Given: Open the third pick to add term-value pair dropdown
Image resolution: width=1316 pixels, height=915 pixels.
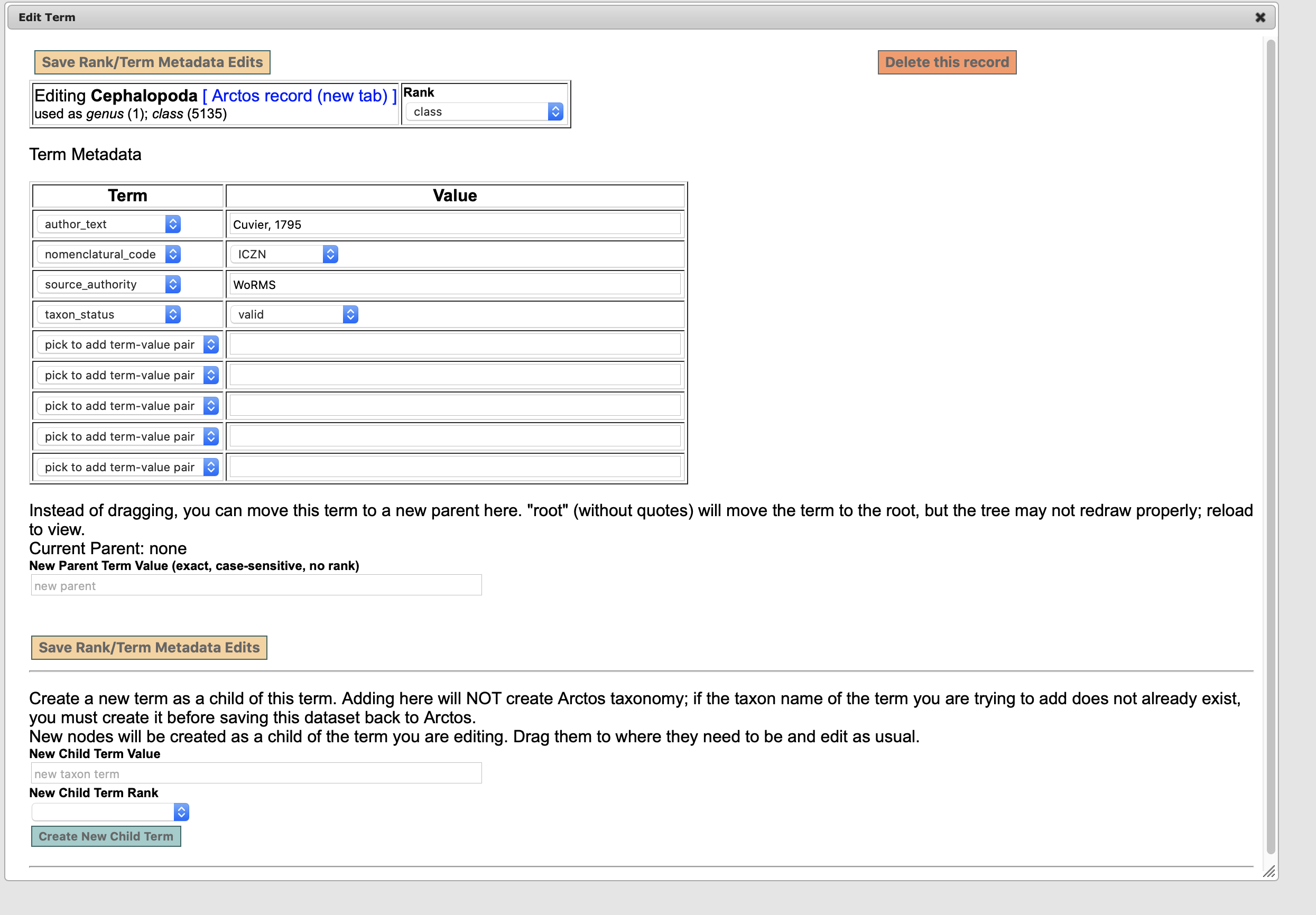Looking at the screenshot, I should tap(128, 406).
